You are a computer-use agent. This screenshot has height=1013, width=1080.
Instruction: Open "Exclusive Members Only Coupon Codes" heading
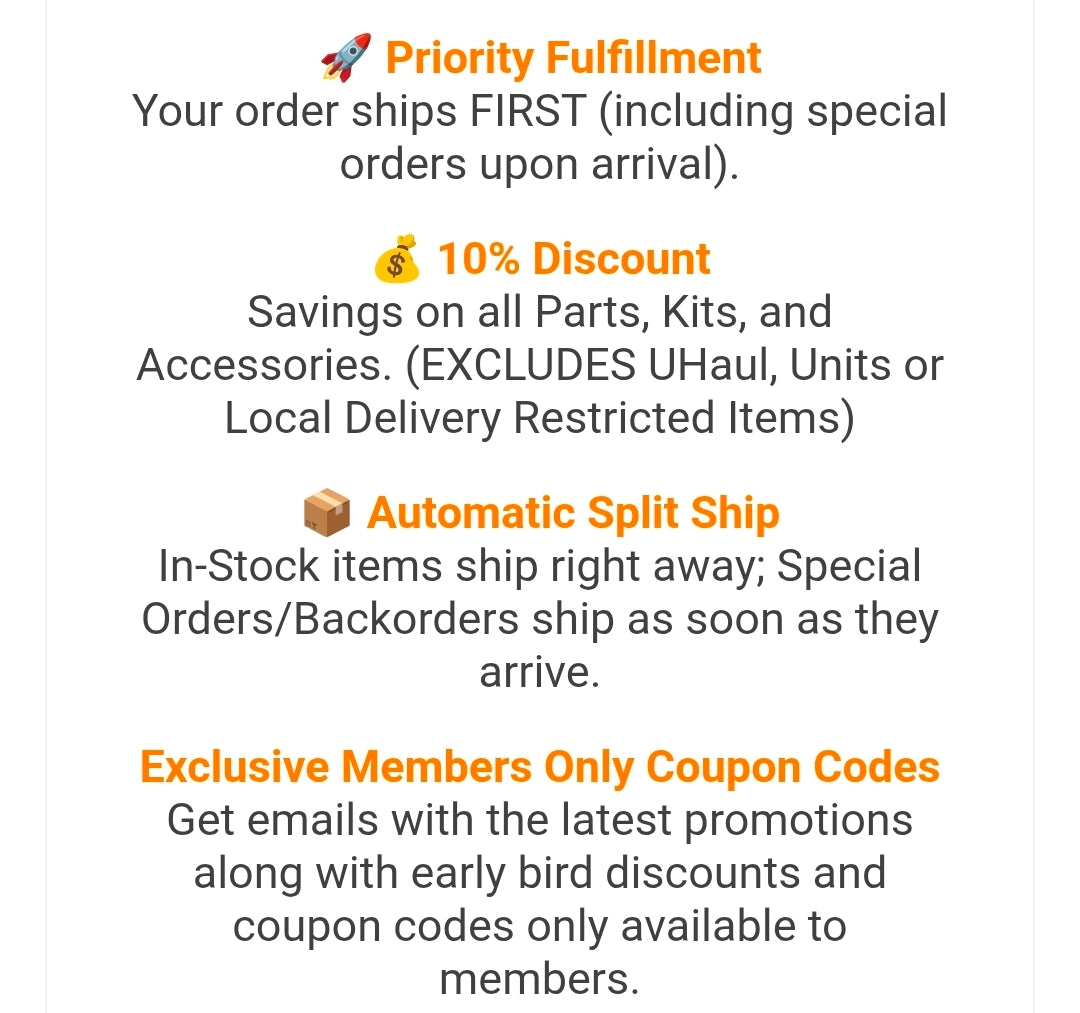pyautogui.click(x=540, y=767)
